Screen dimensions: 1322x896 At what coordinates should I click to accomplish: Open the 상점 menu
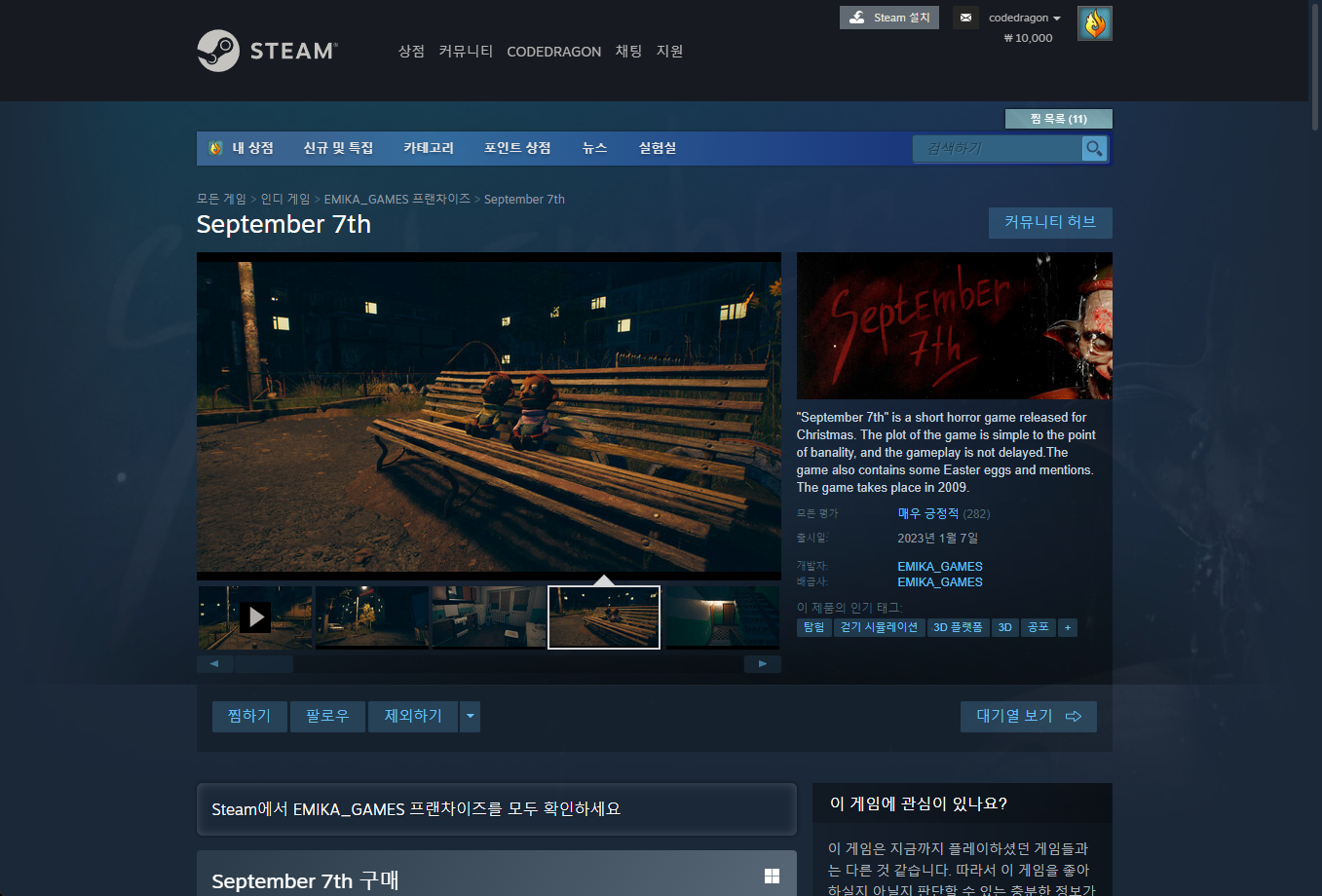[x=411, y=51]
